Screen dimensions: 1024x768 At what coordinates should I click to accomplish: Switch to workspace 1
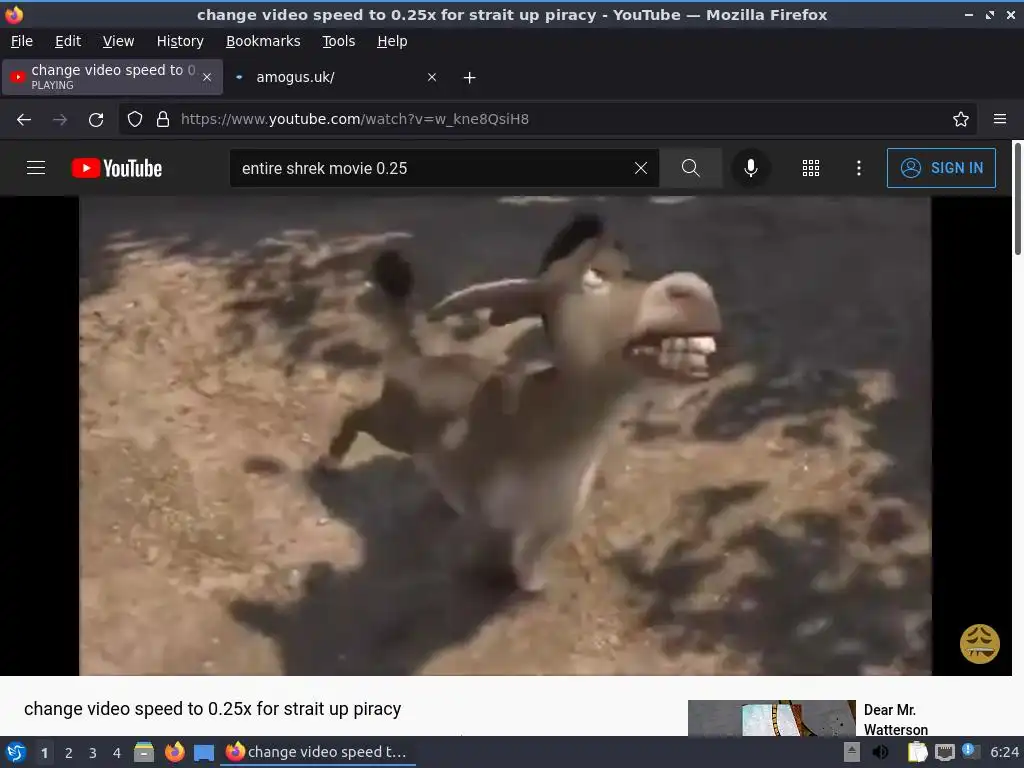44,753
